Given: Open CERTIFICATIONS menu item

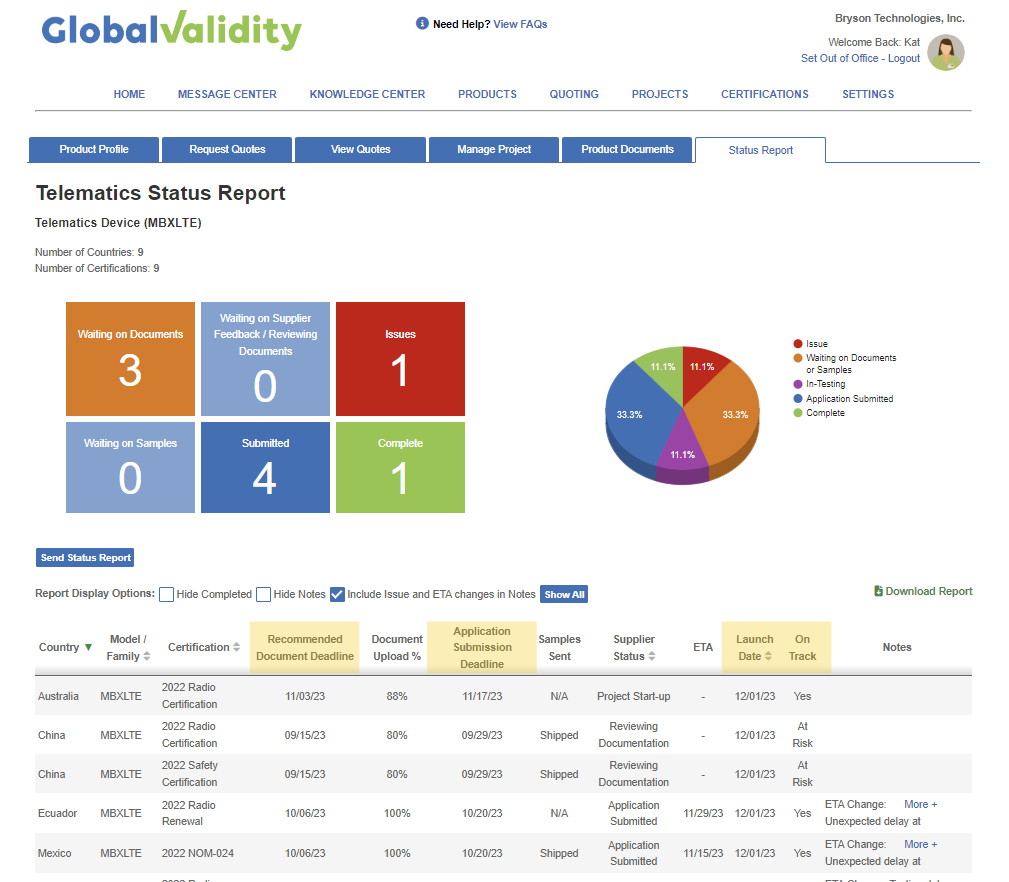Looking at the screenshot, I should pyautogui.click(x=764, y=94).
